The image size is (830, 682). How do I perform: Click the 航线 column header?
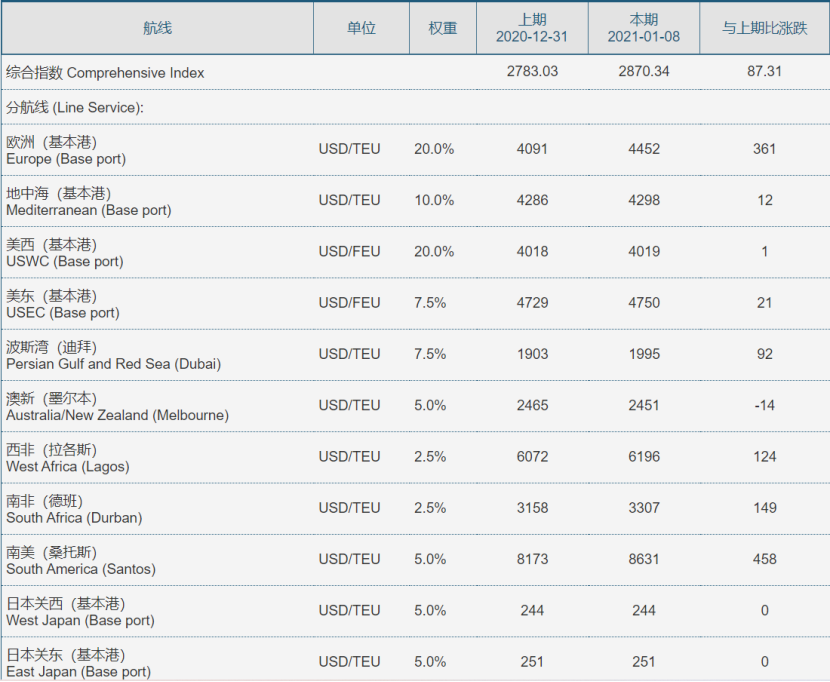(x=157, y=28)
